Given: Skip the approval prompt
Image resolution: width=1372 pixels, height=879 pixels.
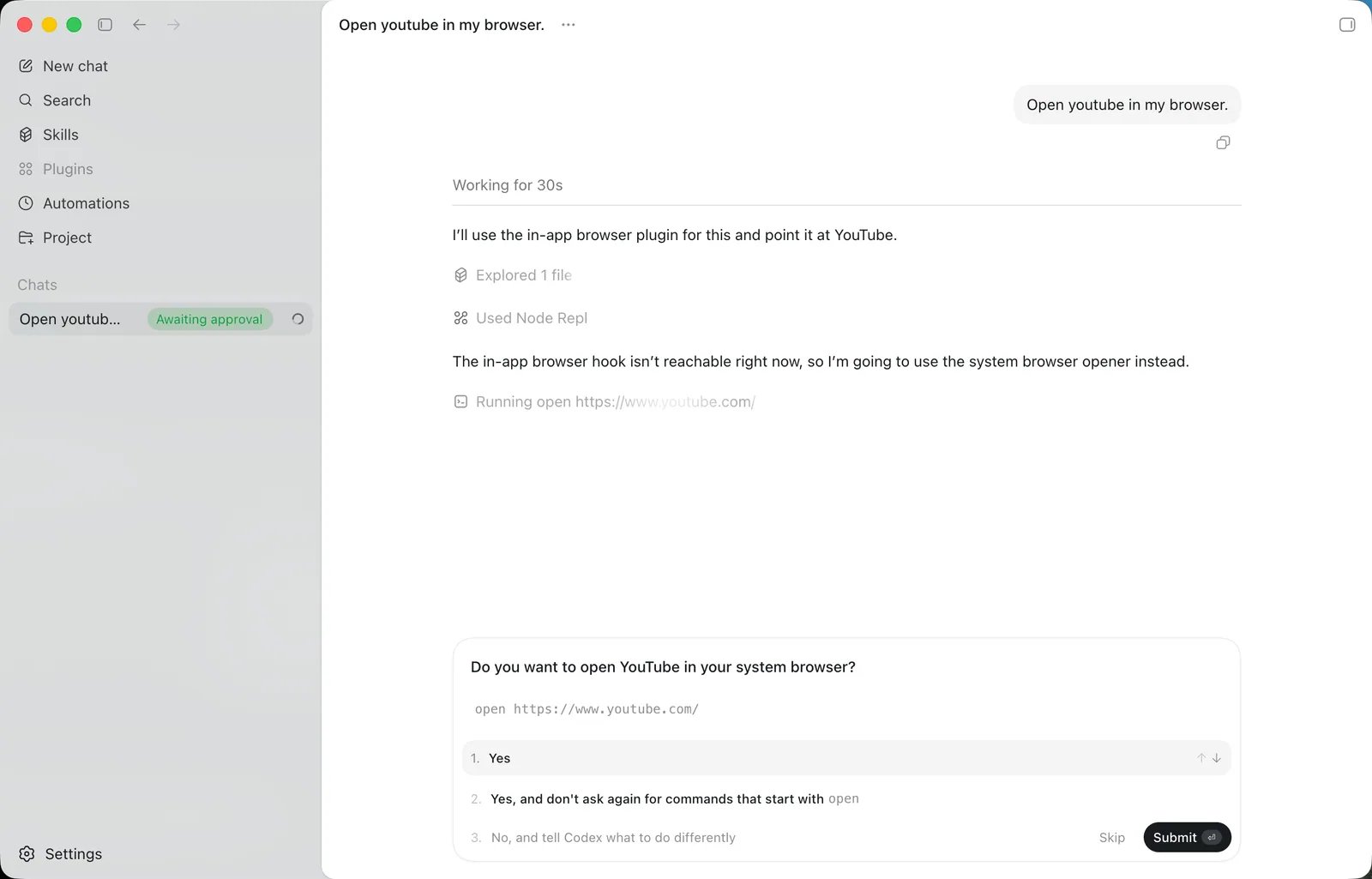Looking at the screenshot, I should click(x=1111, y=838).
